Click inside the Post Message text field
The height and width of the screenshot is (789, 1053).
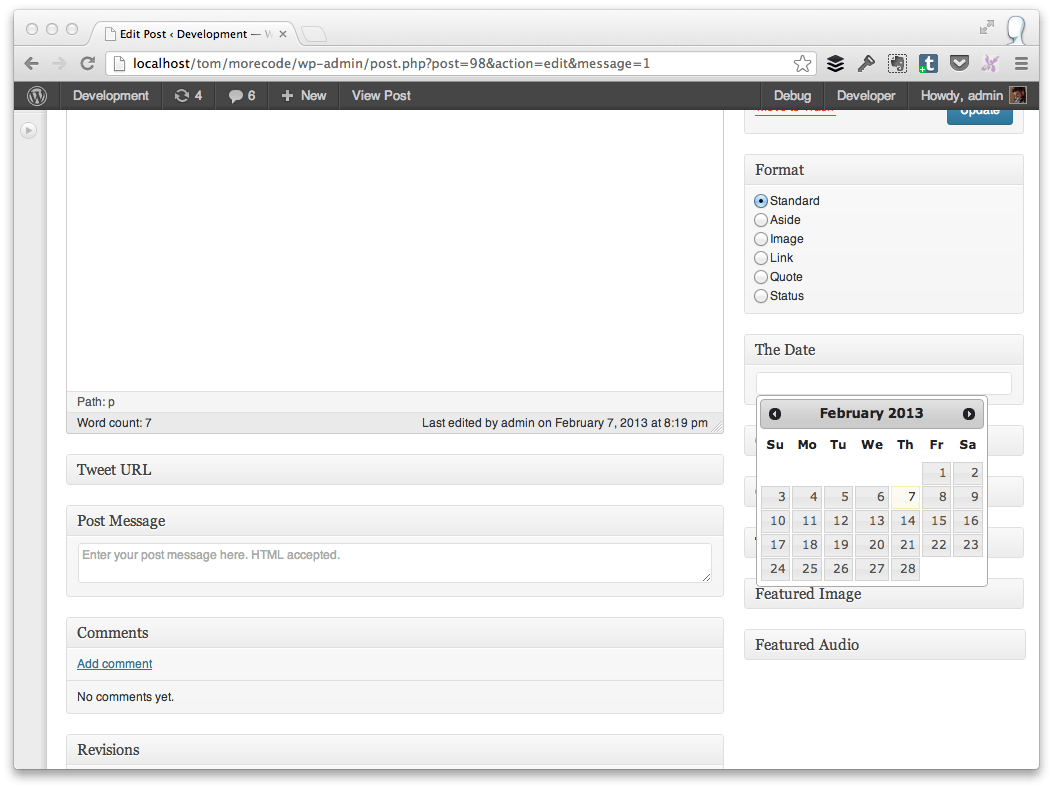[x=394, y=562]
